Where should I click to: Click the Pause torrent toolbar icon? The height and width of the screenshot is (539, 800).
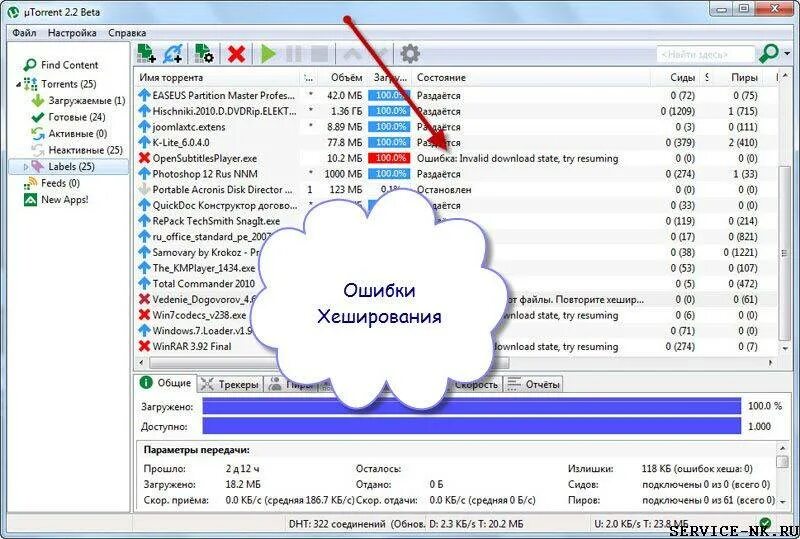pos(293,54)
